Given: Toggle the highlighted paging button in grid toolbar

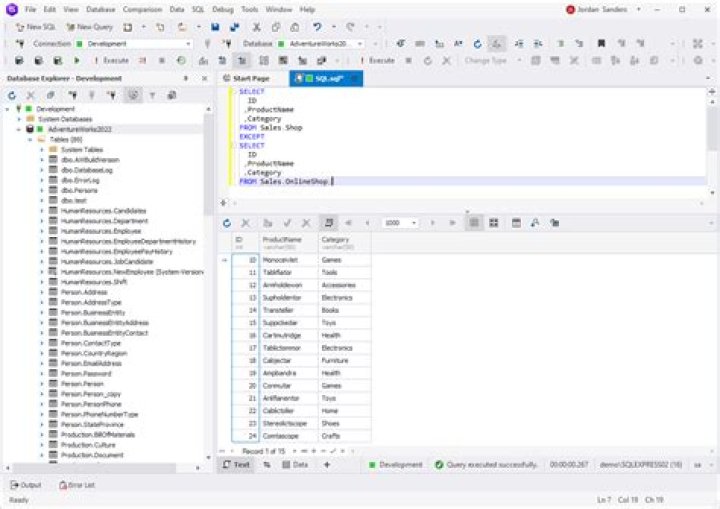Looking at the screenshot, I should click(x=329, y=223).
